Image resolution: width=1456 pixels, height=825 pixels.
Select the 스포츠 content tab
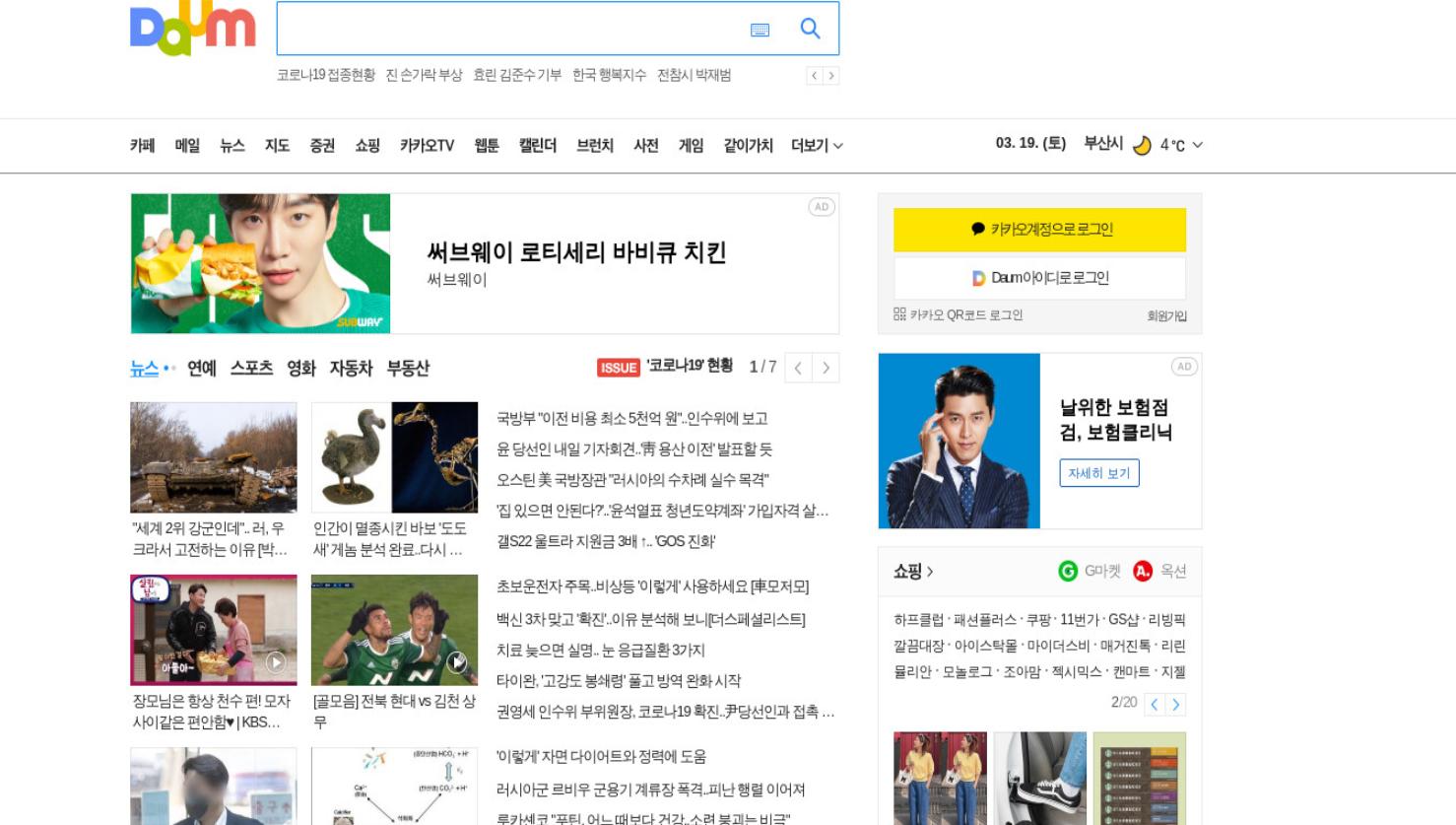point(251,369)
